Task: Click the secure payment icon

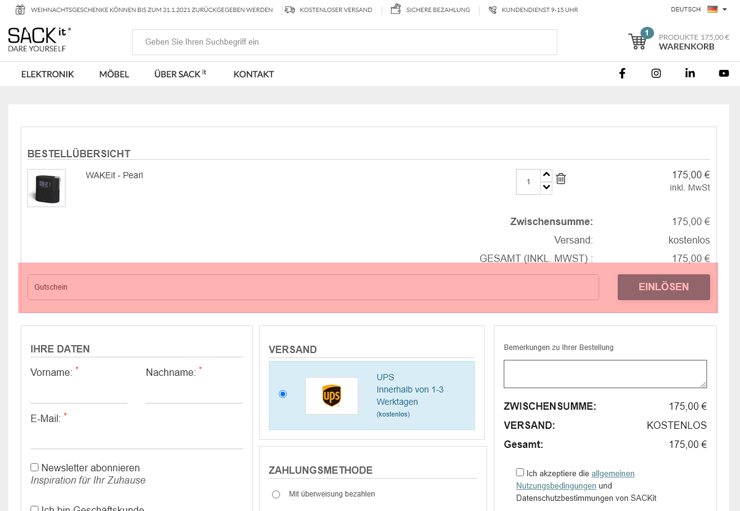Action: (x=395, y=9)
